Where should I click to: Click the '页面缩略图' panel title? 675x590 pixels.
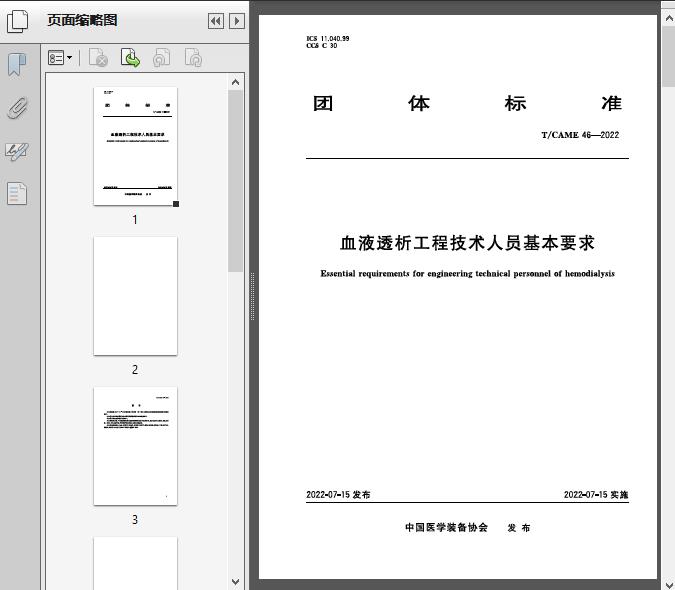click(82, 20)
